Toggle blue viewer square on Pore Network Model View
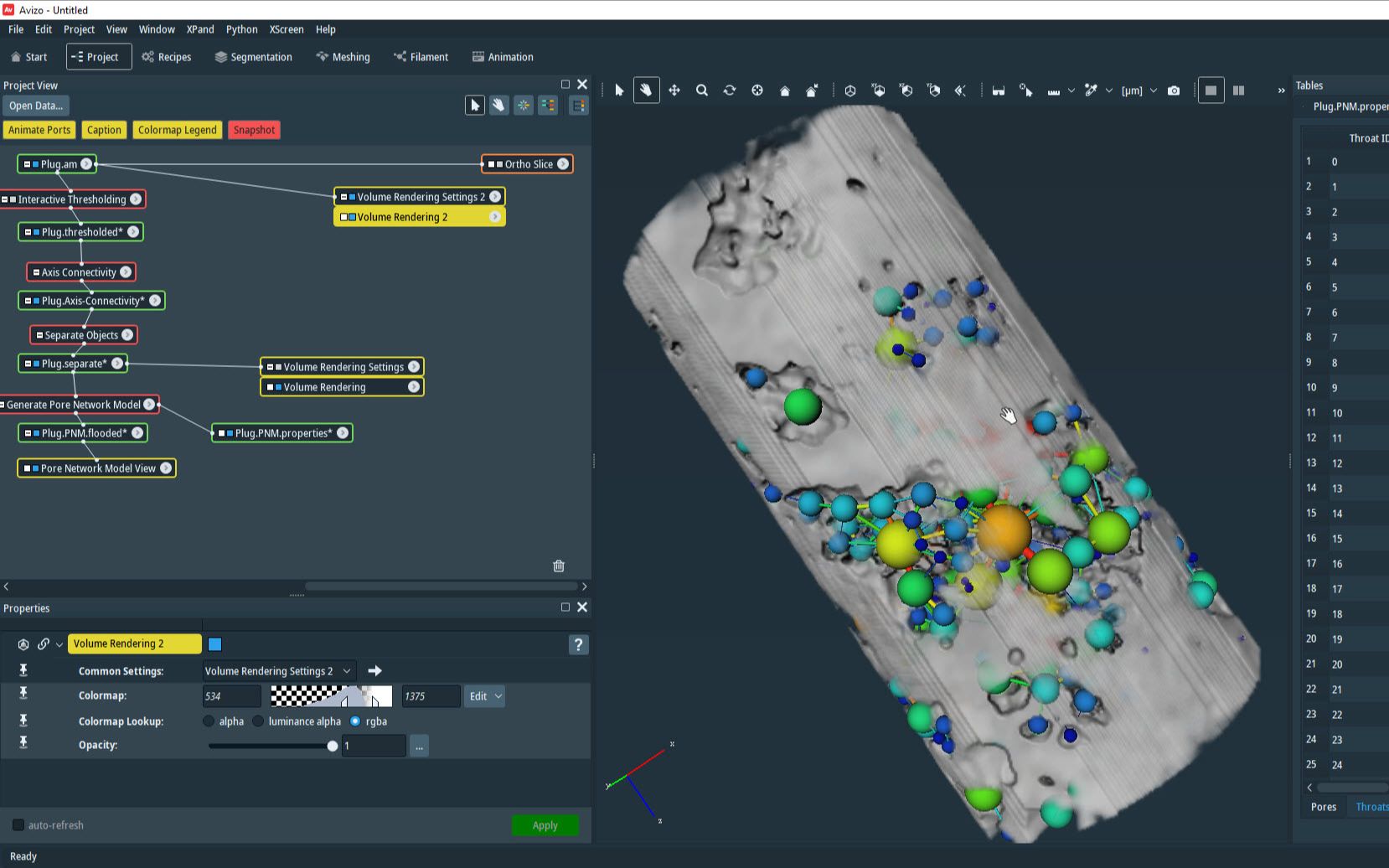The image size is (1389, 868). (x=35, y=468)
